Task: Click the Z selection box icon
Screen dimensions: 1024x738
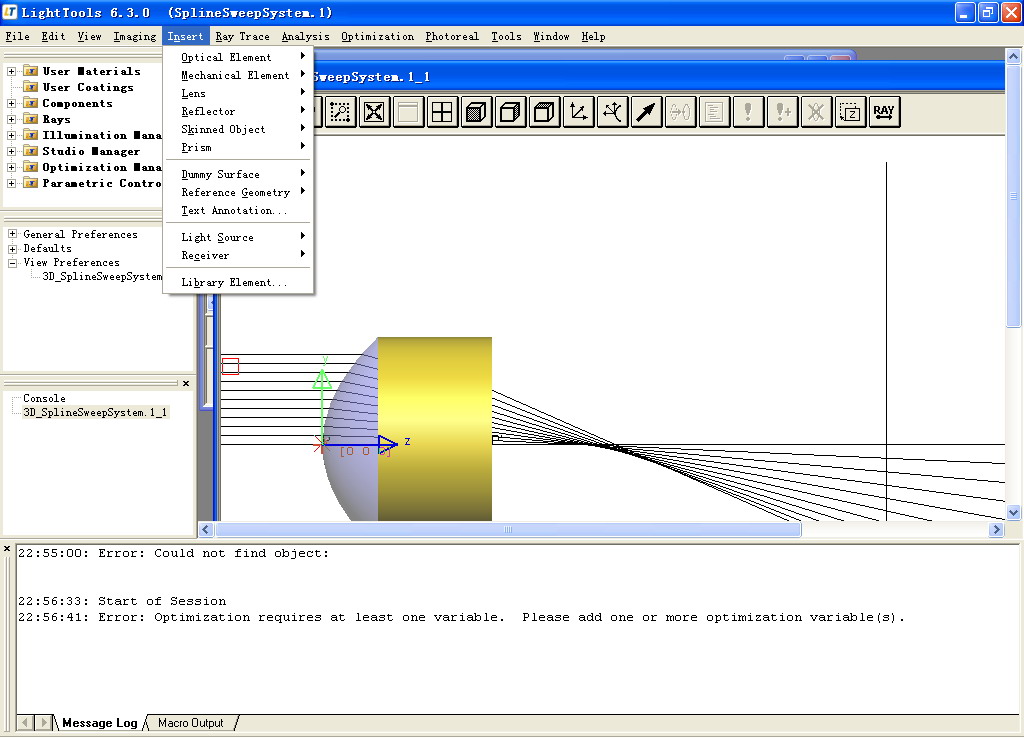Action: (x=850, y=112)
